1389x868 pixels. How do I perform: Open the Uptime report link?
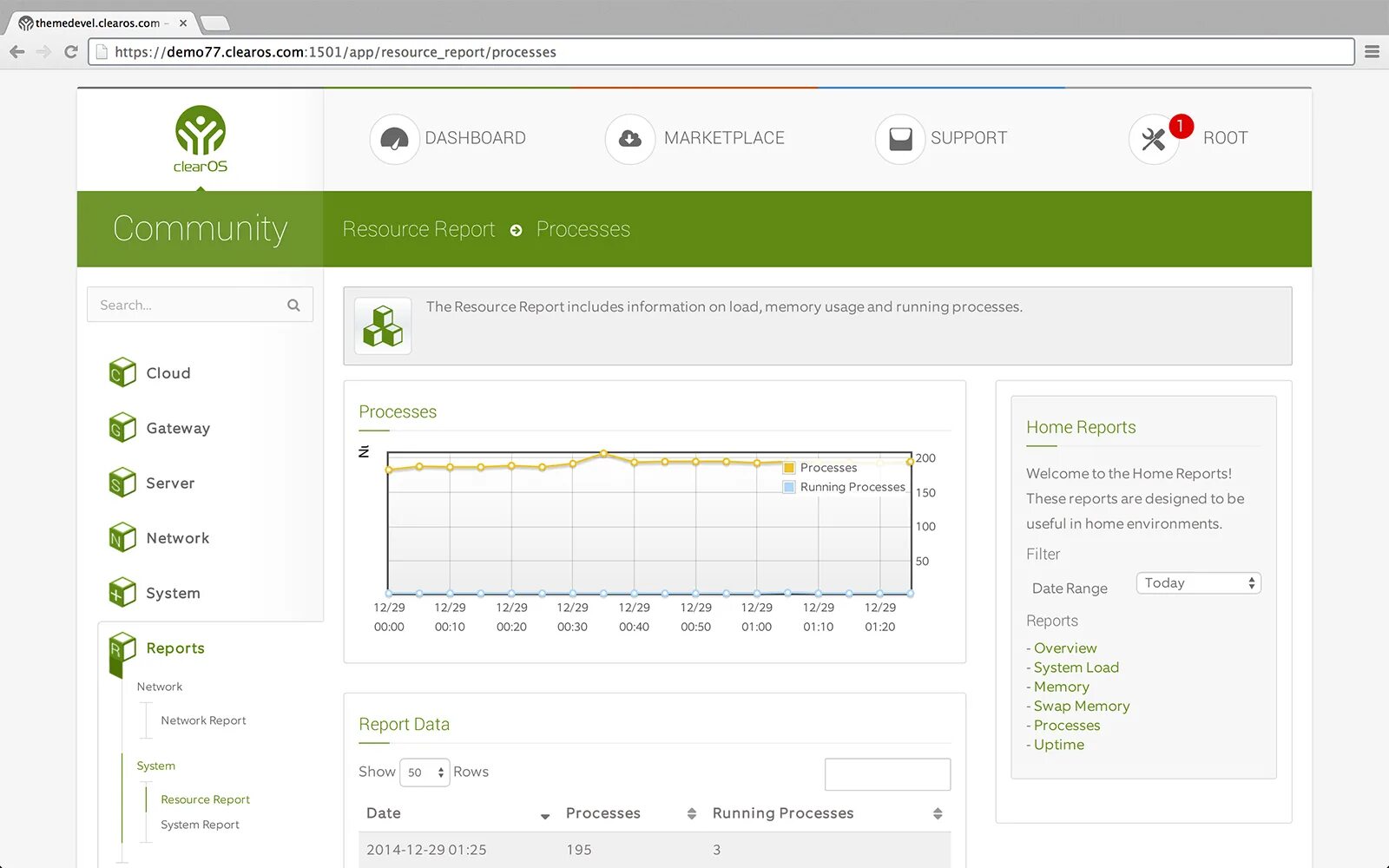(1059, 745)
